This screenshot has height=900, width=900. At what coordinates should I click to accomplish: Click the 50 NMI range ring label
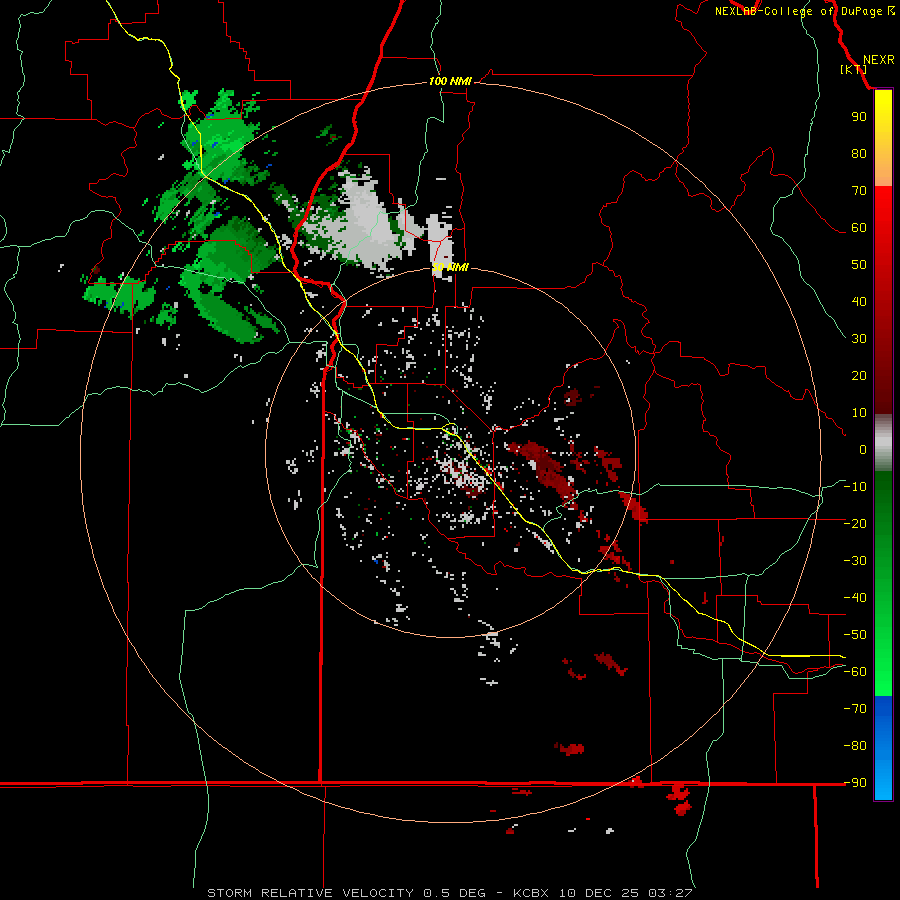450,267
